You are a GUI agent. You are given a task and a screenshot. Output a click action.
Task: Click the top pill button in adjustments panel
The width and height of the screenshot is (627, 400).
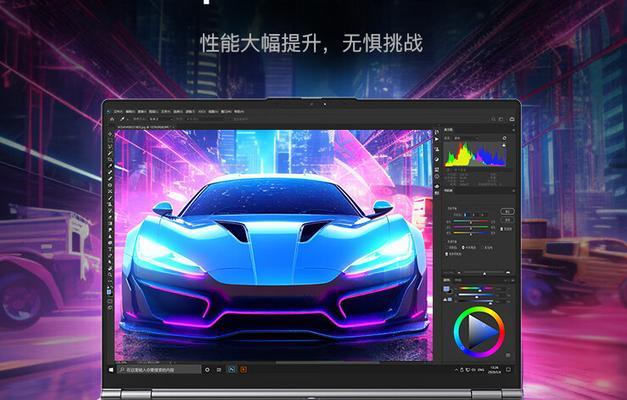click(507, 211)
